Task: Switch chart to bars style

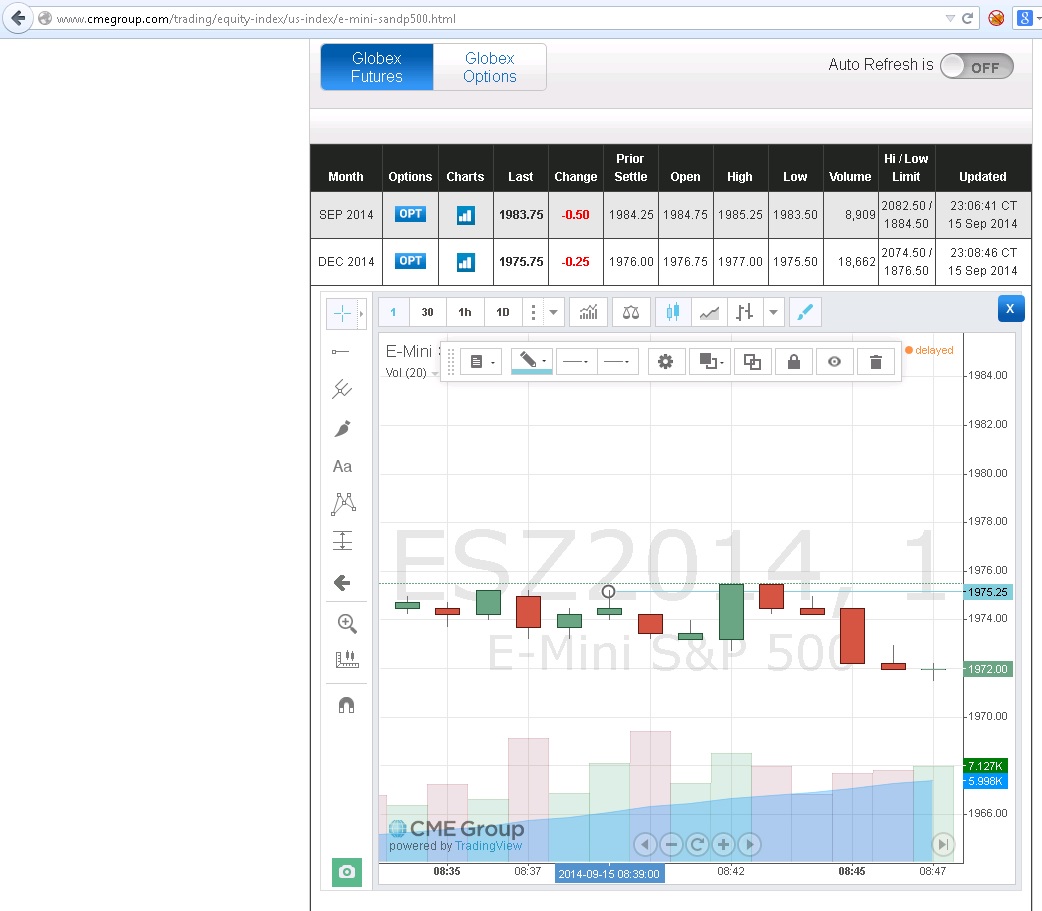Action: [744, 312]
